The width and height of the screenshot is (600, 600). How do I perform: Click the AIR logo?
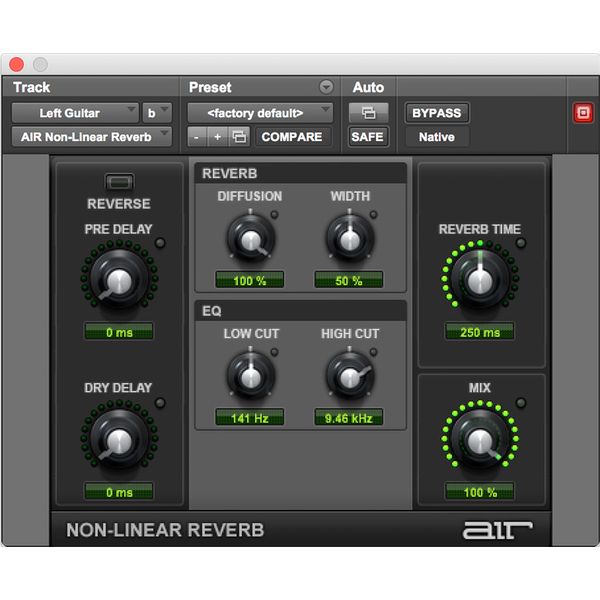click(x=497, y=530)
